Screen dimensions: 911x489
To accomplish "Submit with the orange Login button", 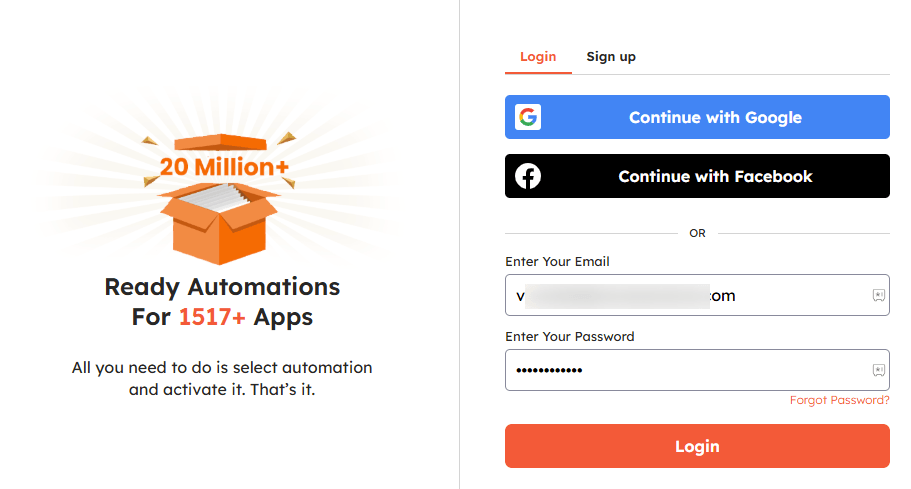I will click(697, 446).
